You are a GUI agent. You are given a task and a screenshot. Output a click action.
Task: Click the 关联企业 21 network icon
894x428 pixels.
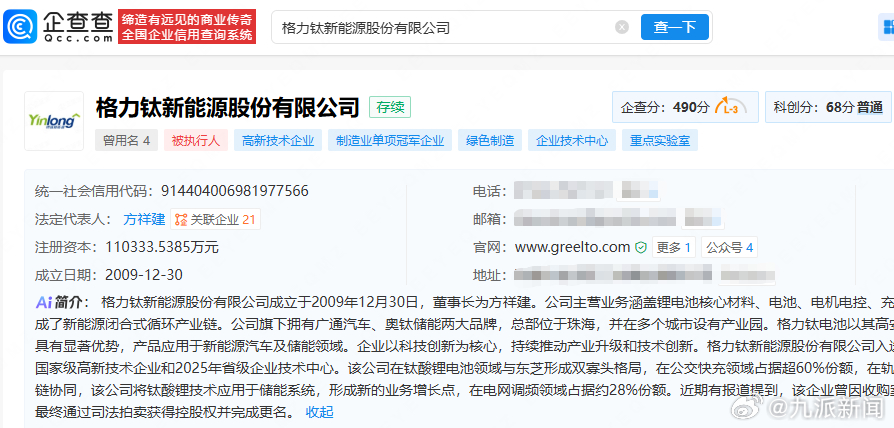[181, 219]
